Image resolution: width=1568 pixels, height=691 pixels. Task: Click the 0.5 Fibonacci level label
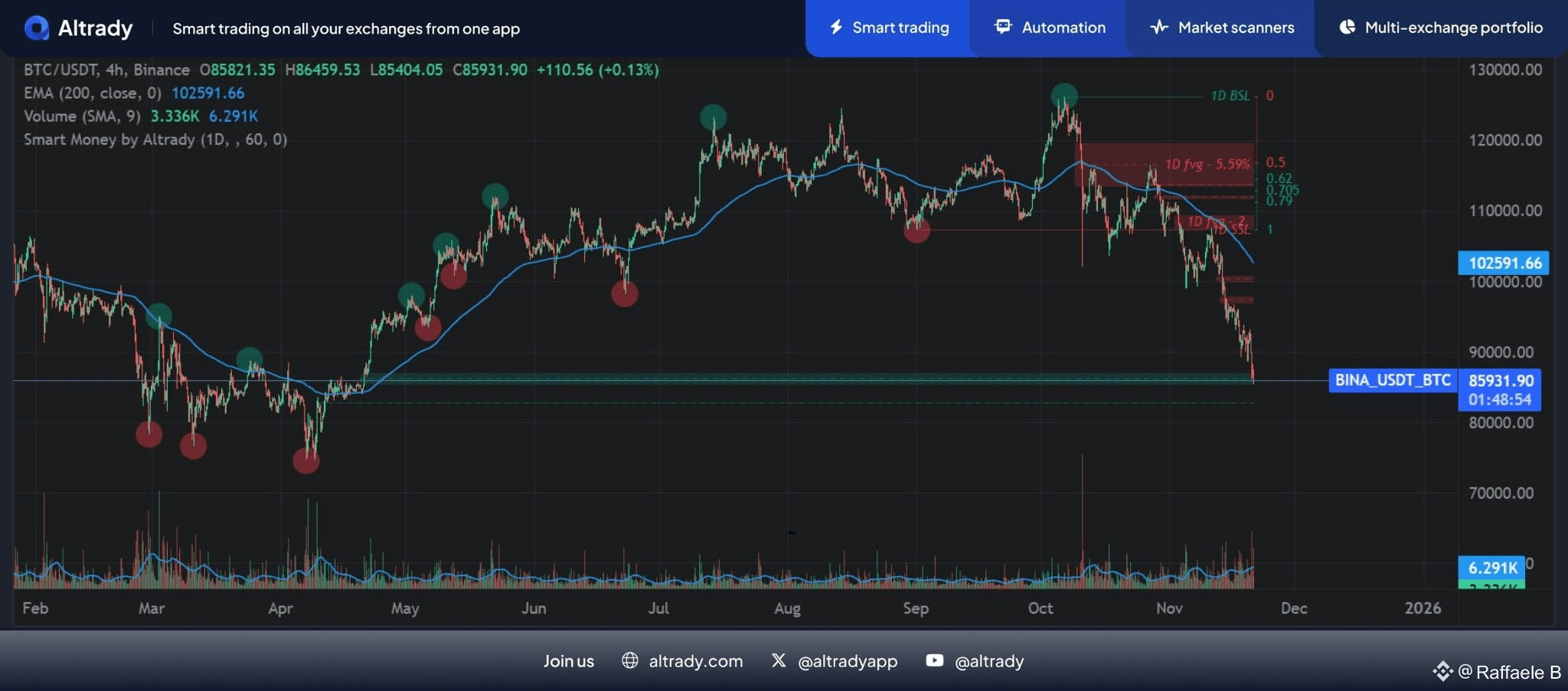(1276, 162)
